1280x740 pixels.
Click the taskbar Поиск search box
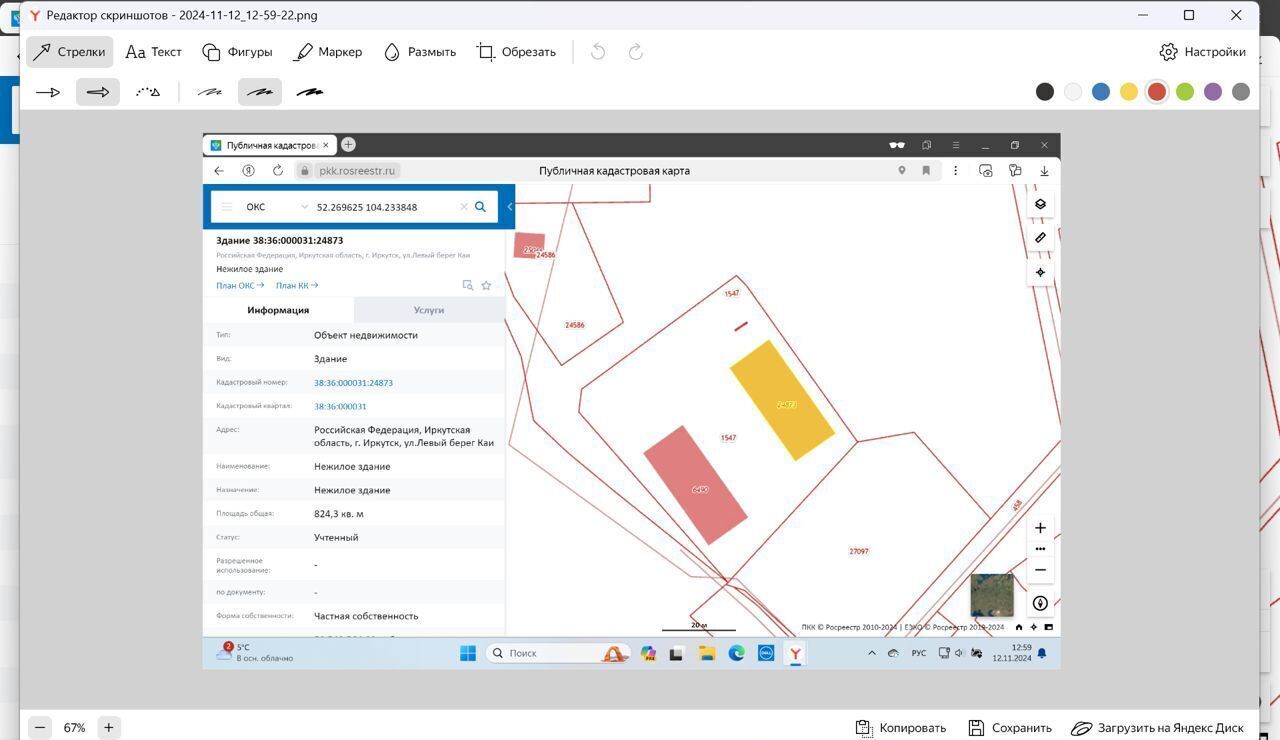(x=558, y=654)
